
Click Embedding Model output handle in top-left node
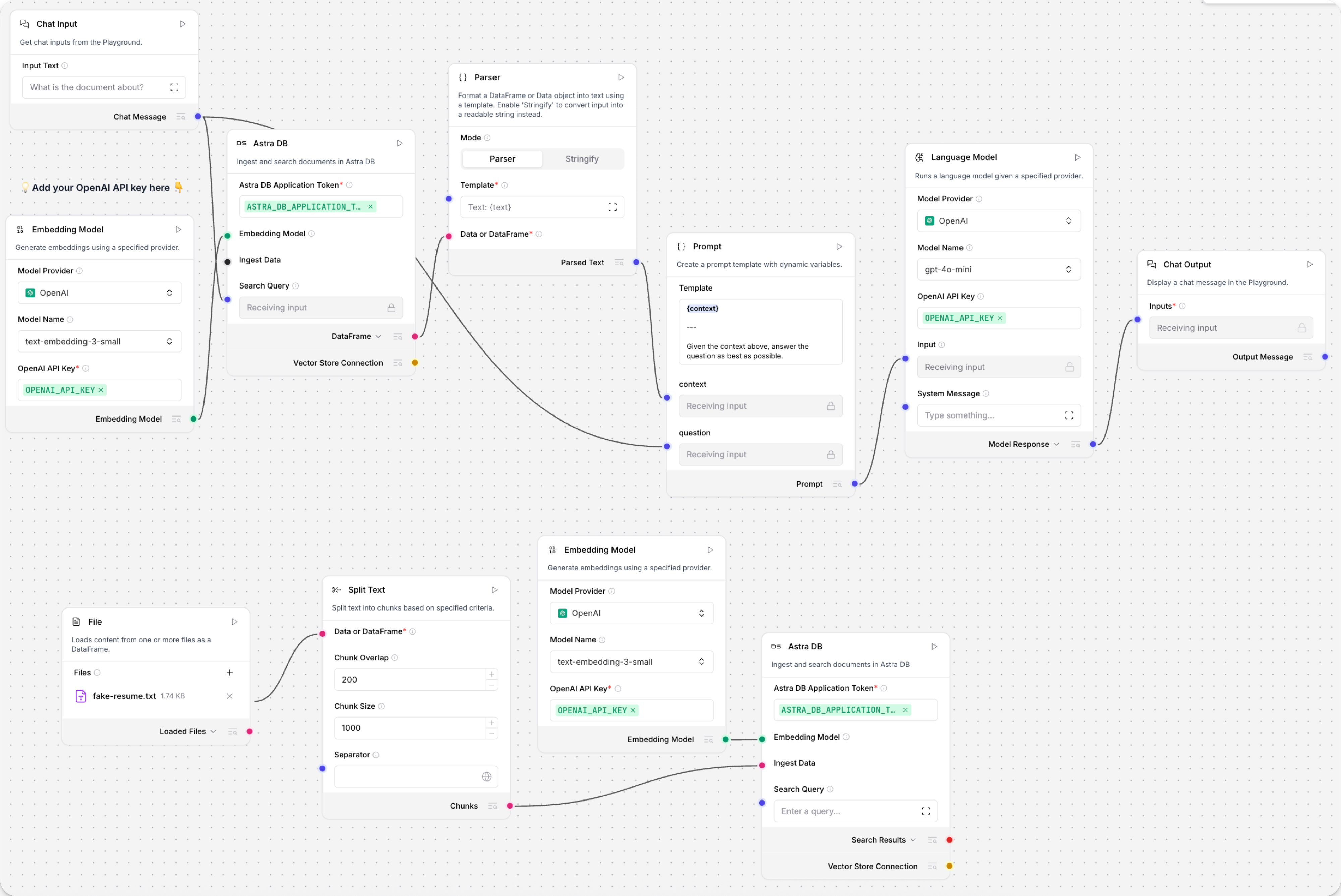193,419
